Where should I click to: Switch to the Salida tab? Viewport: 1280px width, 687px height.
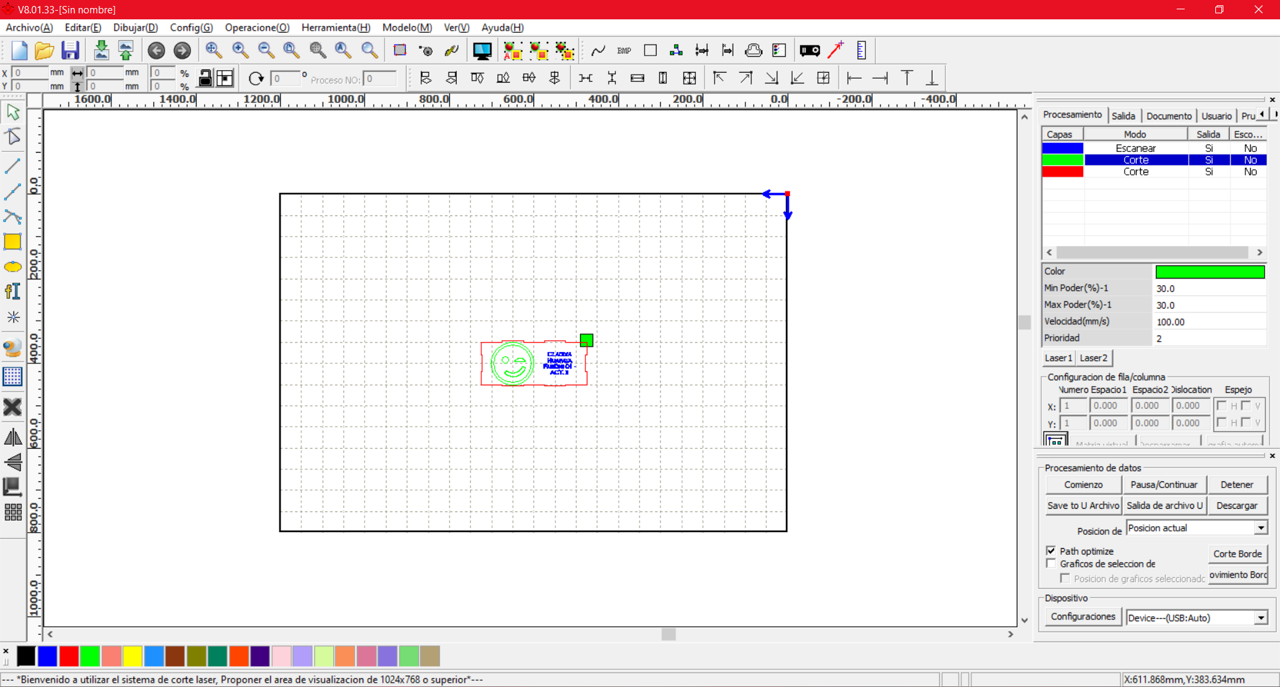pyautogui.click(x=1123, y=116)
